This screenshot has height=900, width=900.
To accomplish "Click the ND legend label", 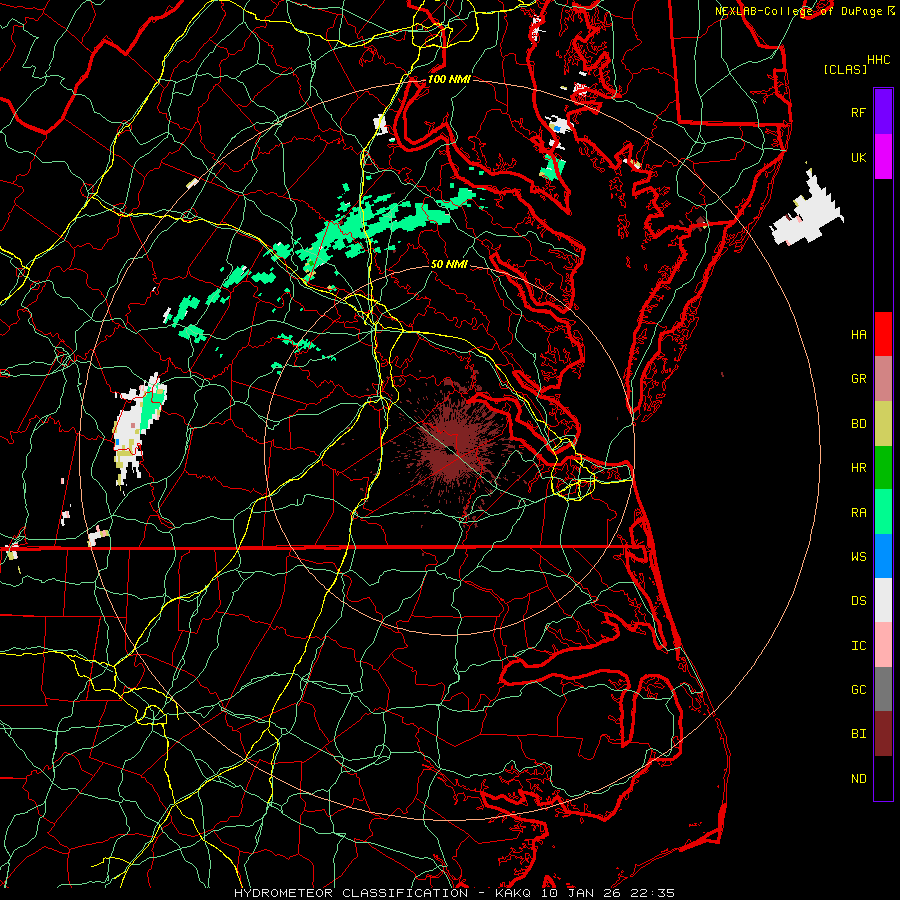I will point(858,779).
